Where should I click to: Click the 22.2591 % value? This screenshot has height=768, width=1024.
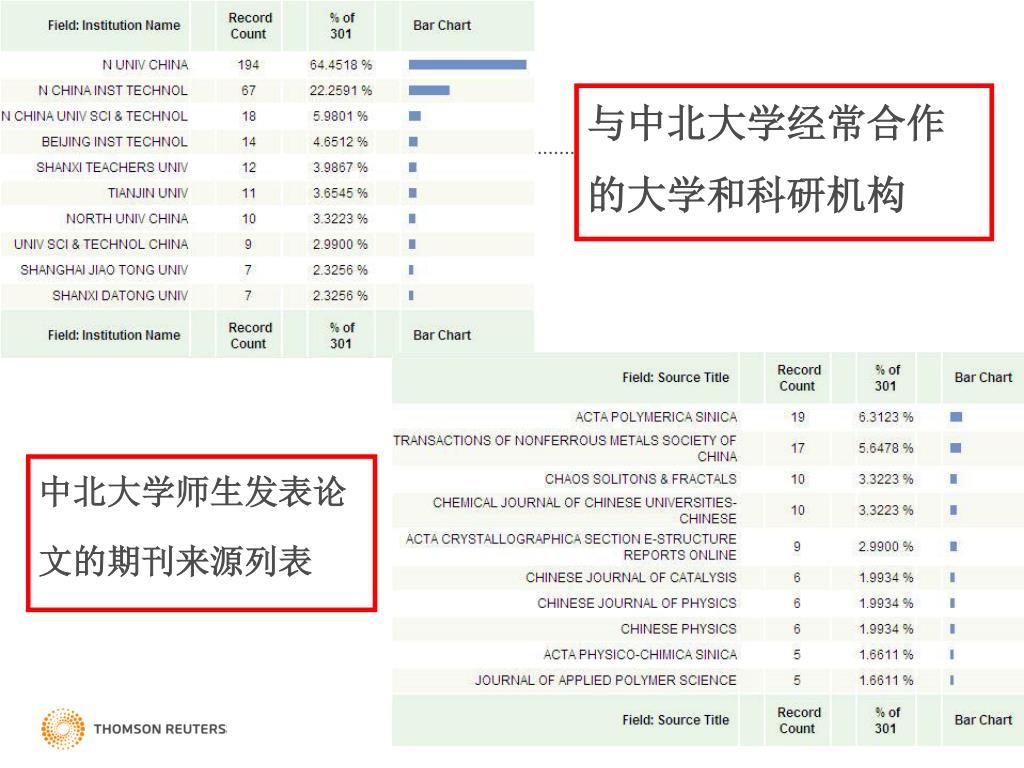pos(341,90)
